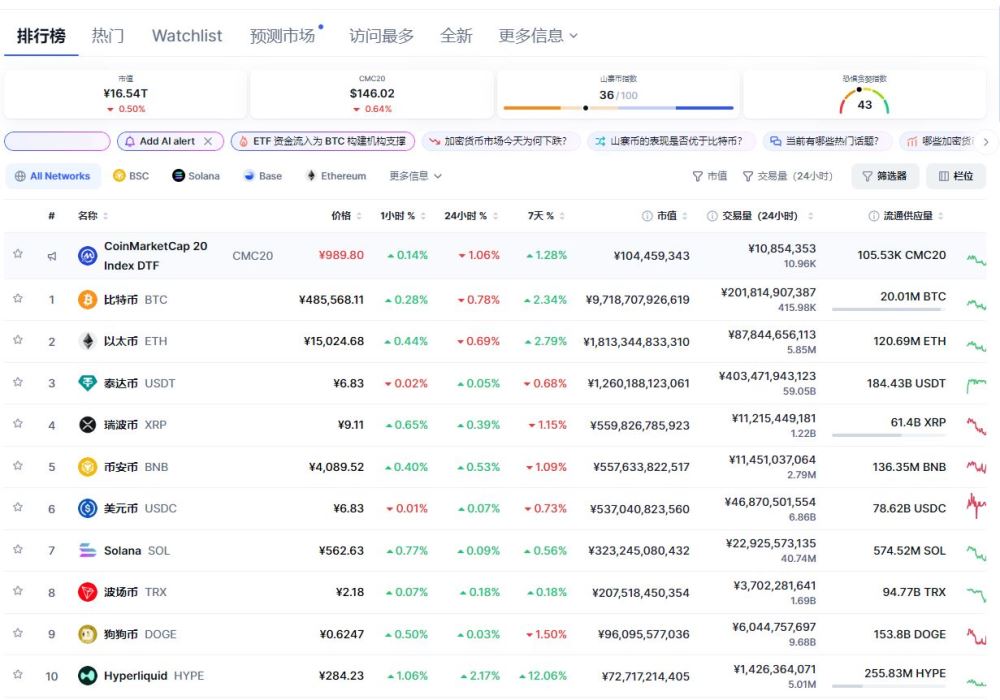This screenshot has width=1000, height=700.
Task: Close the Add AI alert chip
Action: [208, 142]
